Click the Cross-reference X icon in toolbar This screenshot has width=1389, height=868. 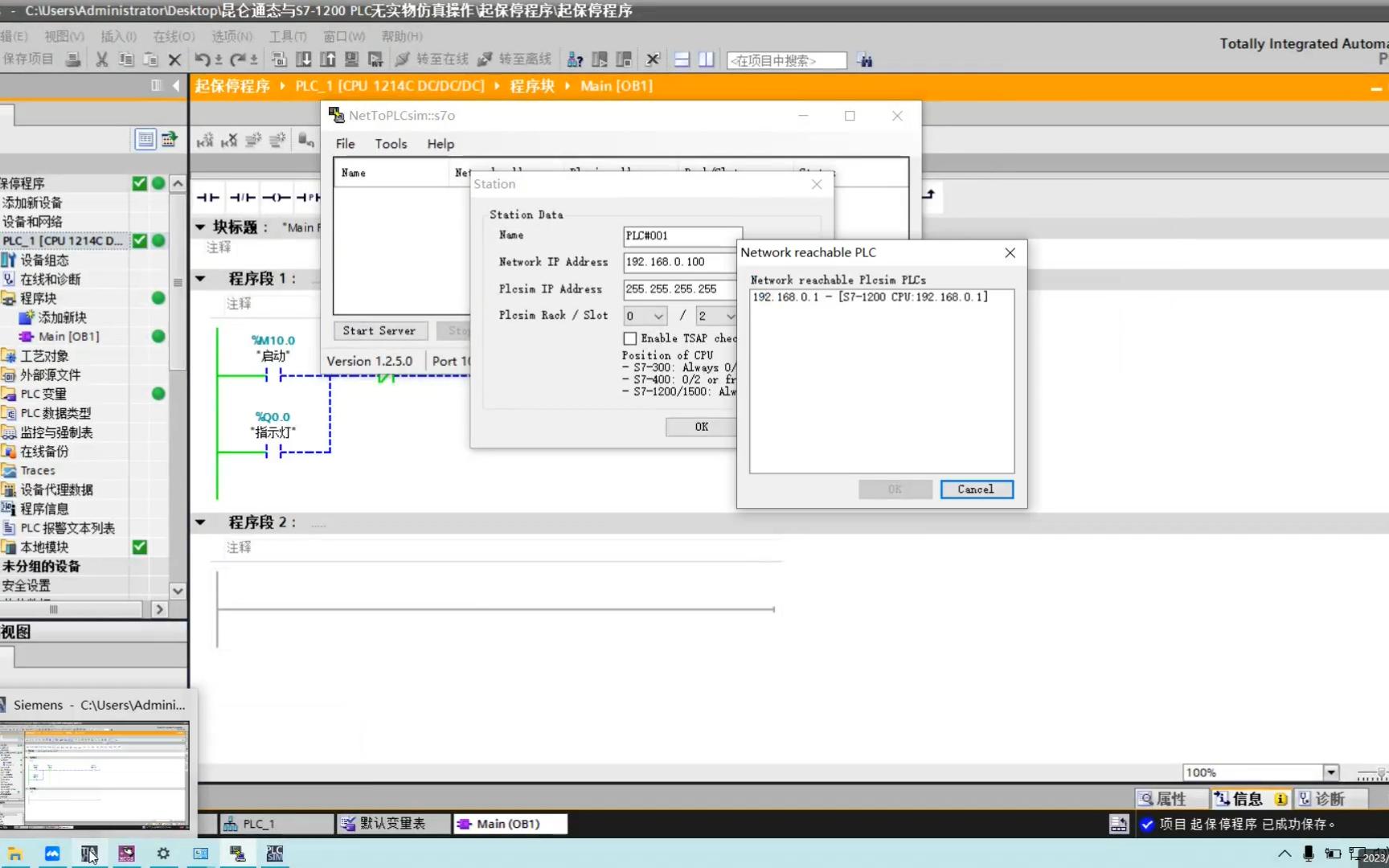(x=653, y=59)
